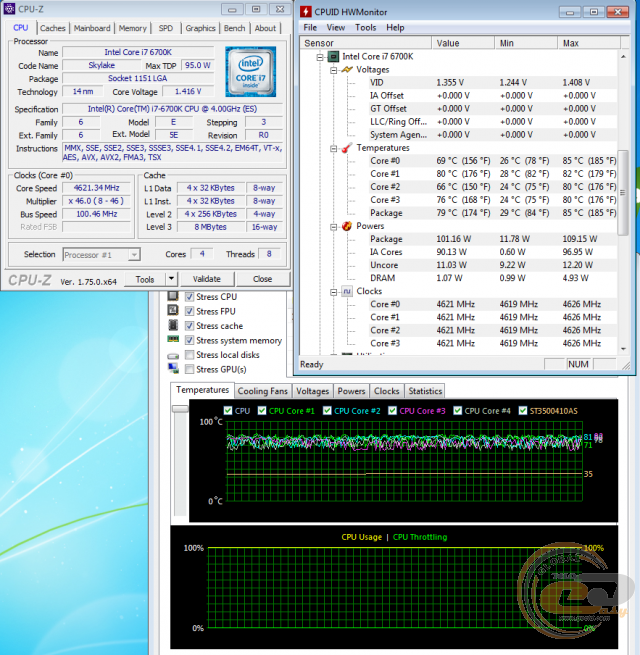Image resolution: width=640 pixels, height=655 pixels.
Task: Open the File menu in HWMonitor
Action: 310,28
